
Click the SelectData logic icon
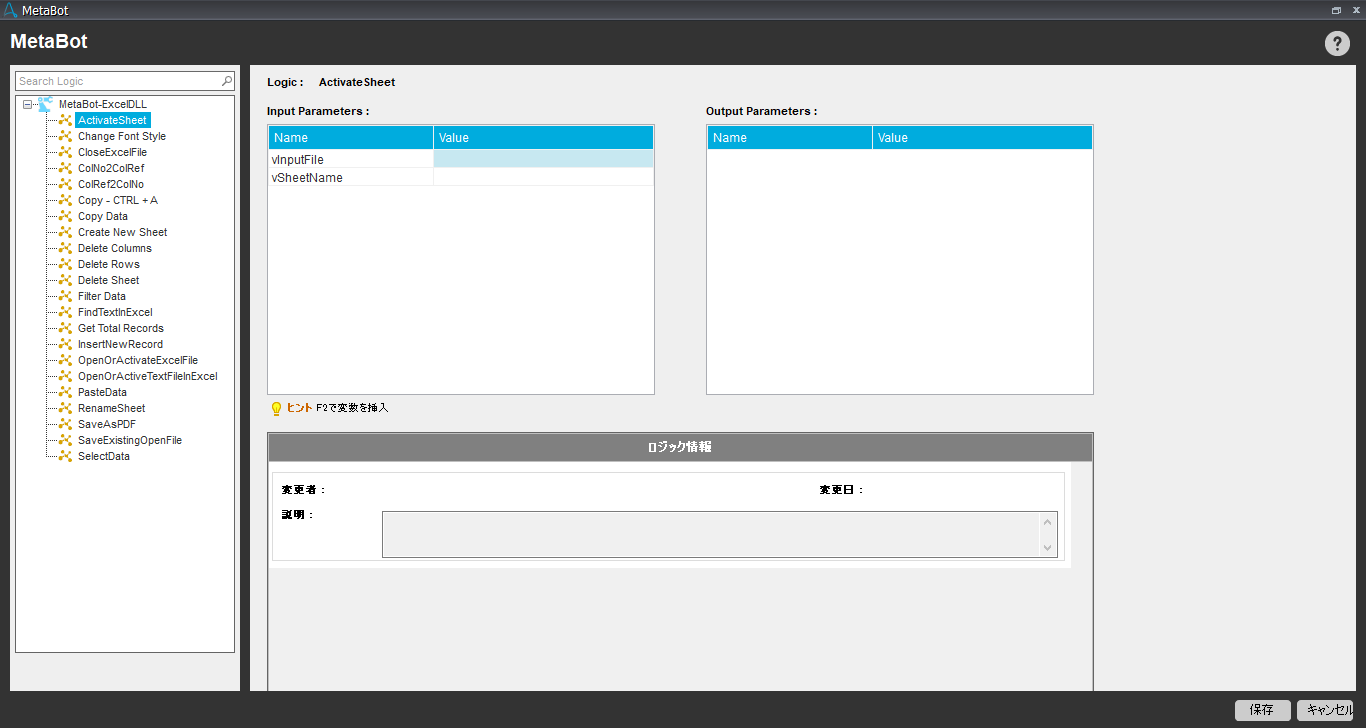pyautogui.click(x=65, y=456)
